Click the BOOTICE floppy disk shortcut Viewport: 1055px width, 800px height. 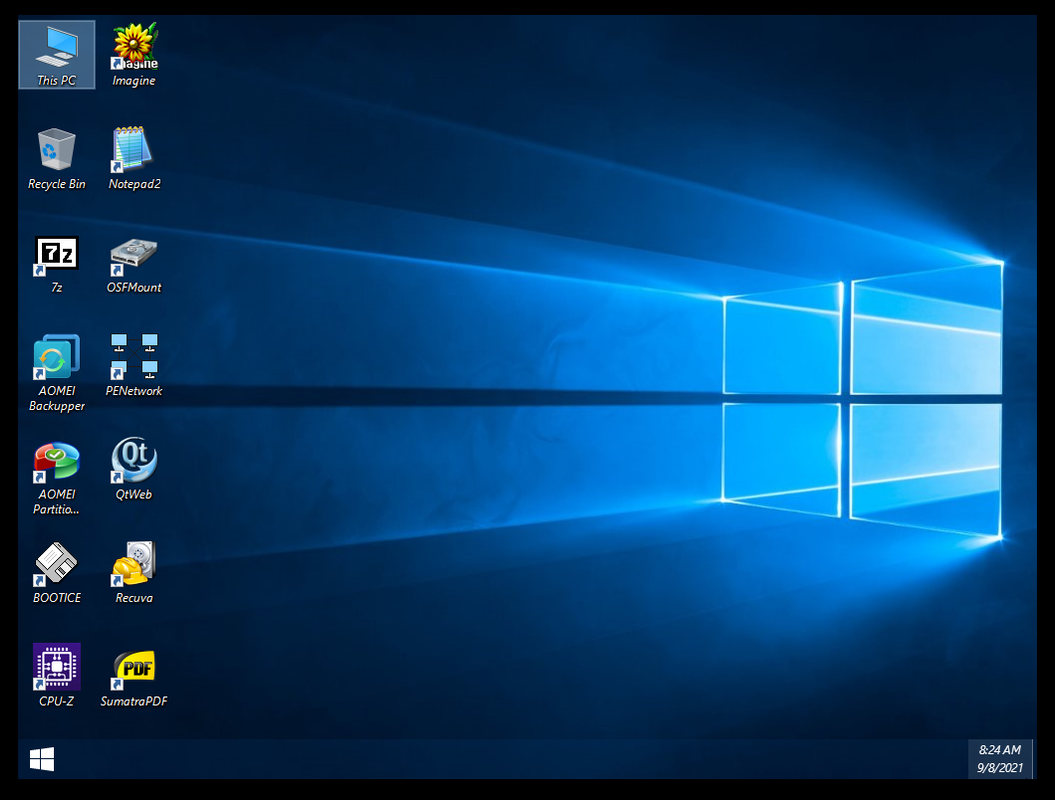(x=57, y=573)
